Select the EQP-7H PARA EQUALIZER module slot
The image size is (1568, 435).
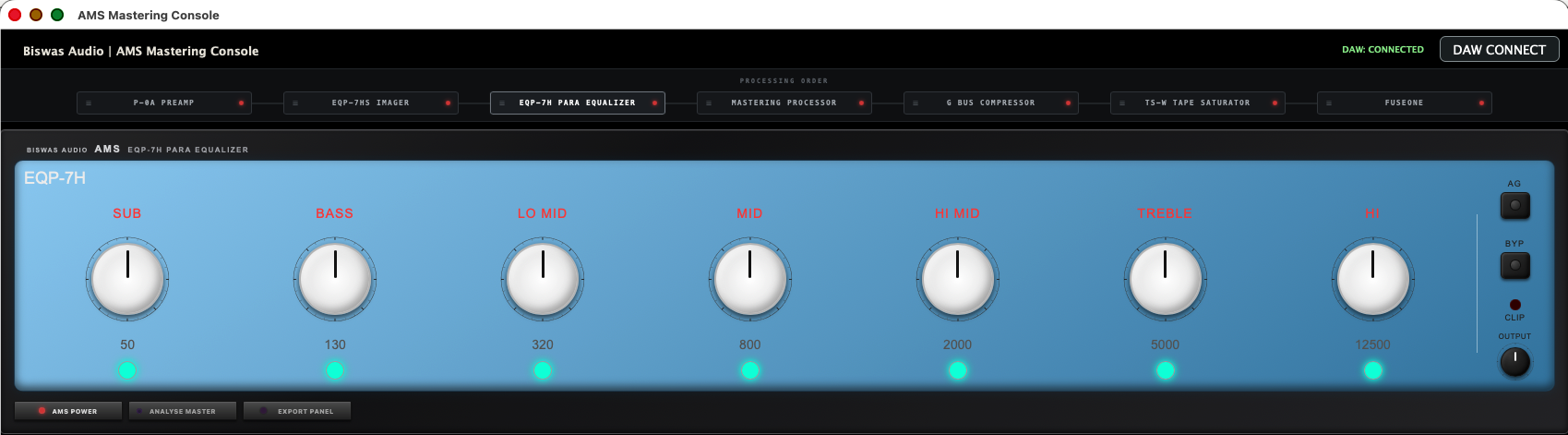tap(578, 103)
